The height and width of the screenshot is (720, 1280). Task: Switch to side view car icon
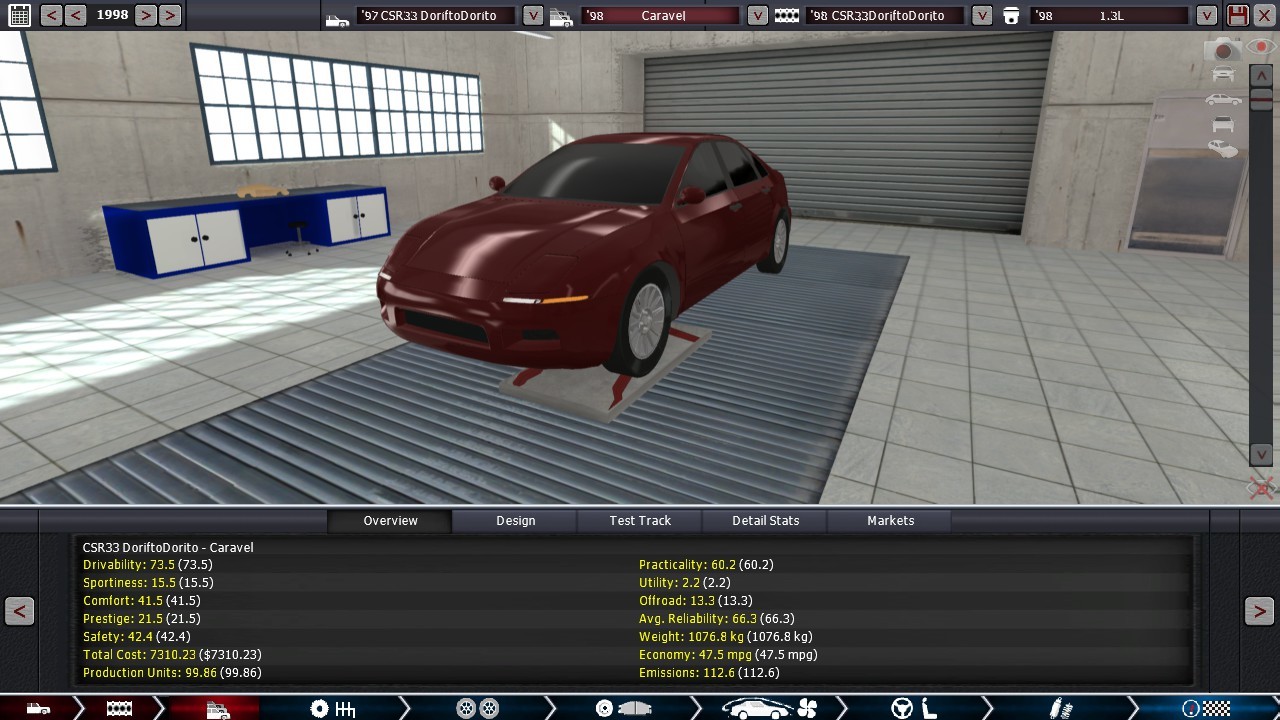coord(1222,99)
